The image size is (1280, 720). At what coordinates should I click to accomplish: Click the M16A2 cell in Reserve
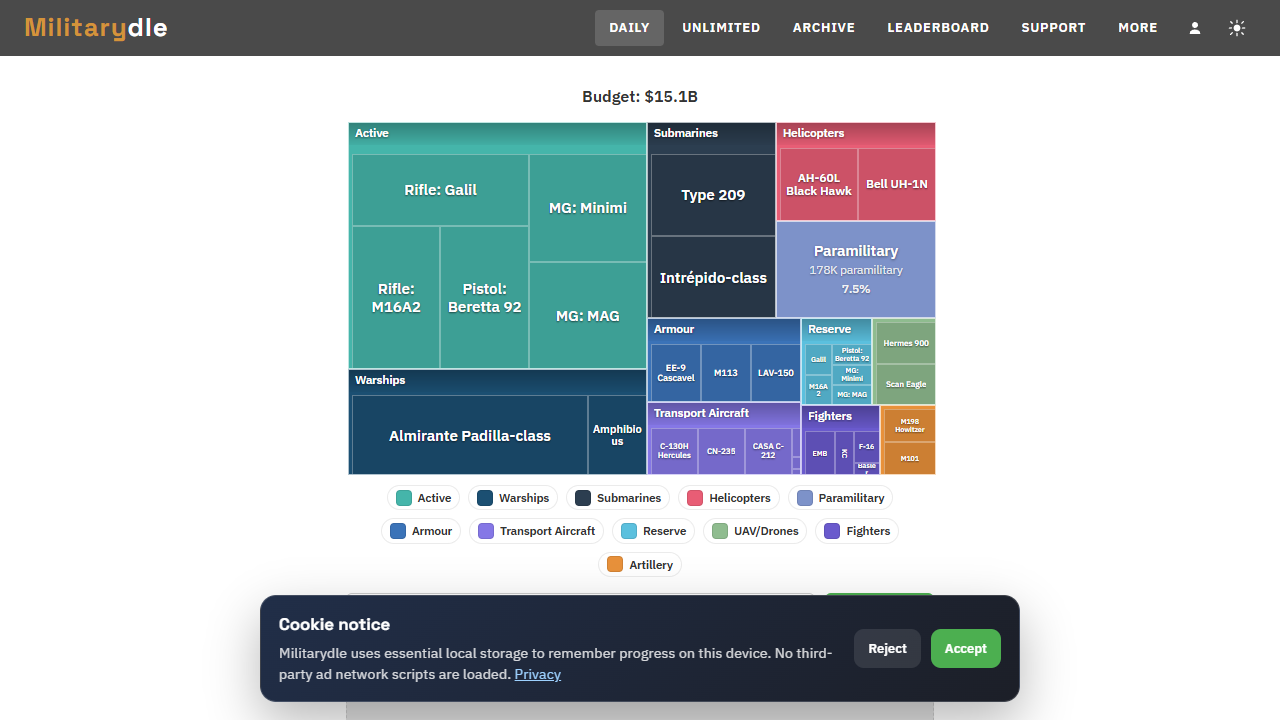point(819,390)
